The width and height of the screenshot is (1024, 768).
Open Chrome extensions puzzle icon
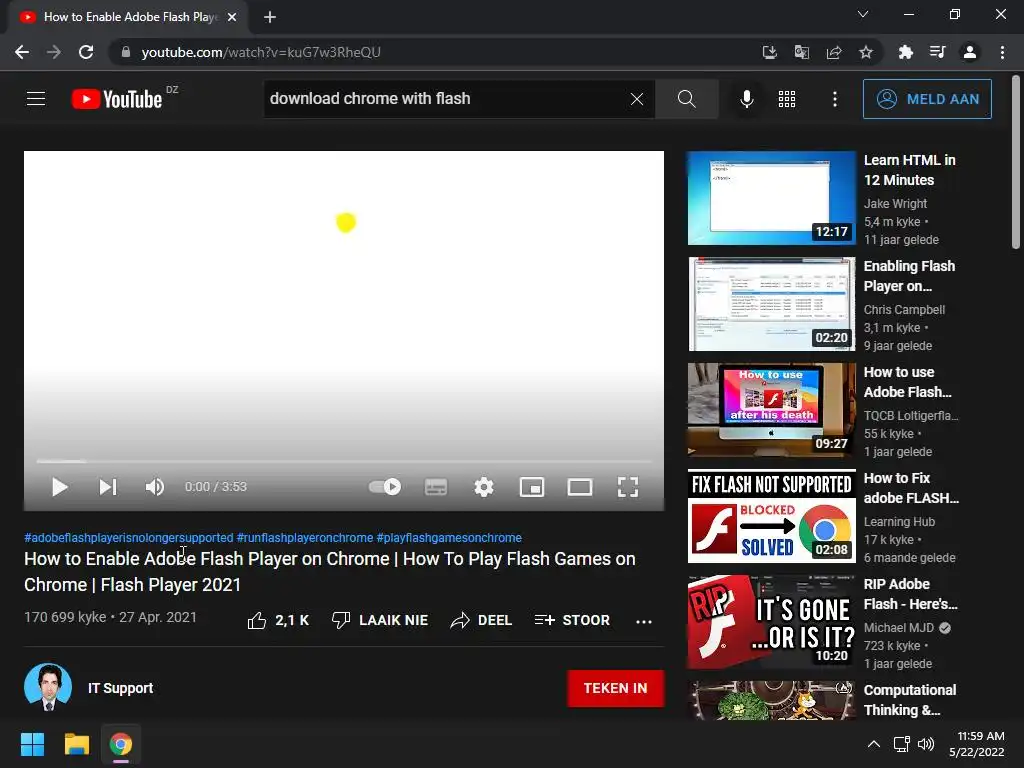905,52
